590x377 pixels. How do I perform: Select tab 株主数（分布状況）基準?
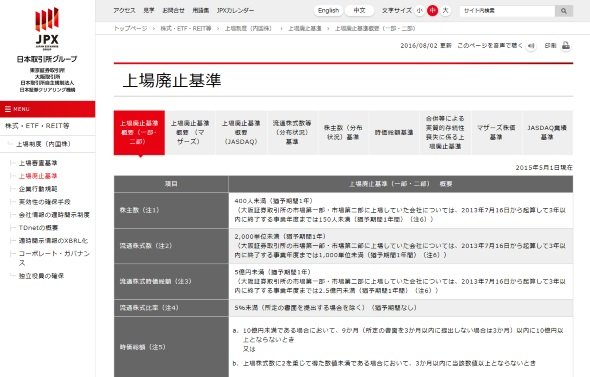click(343, 132)
